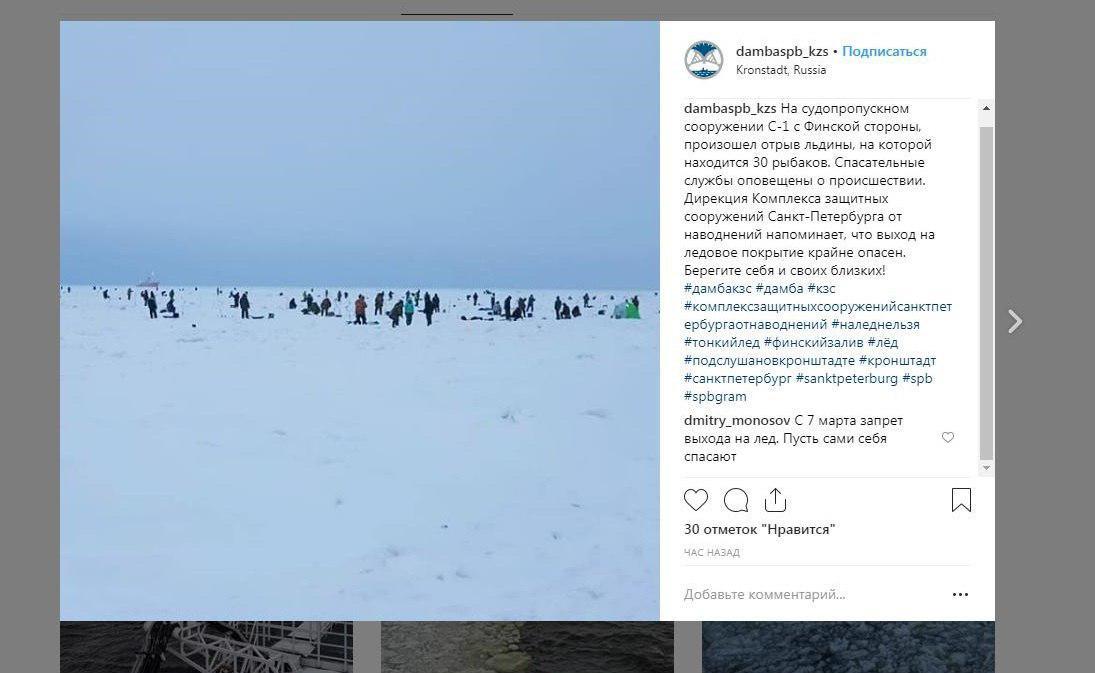Open the #spbgram hashtag
The height and width of the screenshot is (673, 1095).
coord(715,397)
